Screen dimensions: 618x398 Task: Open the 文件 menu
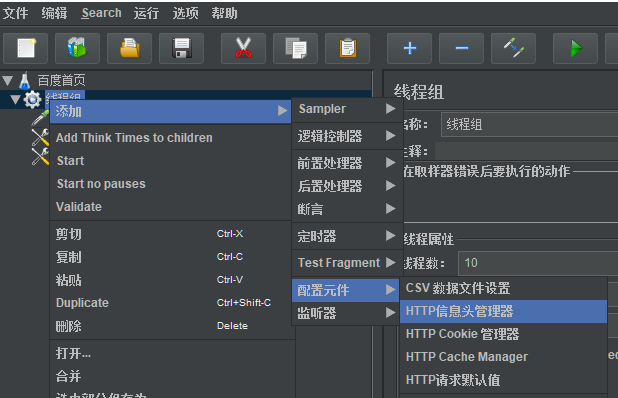pos(15,13)
